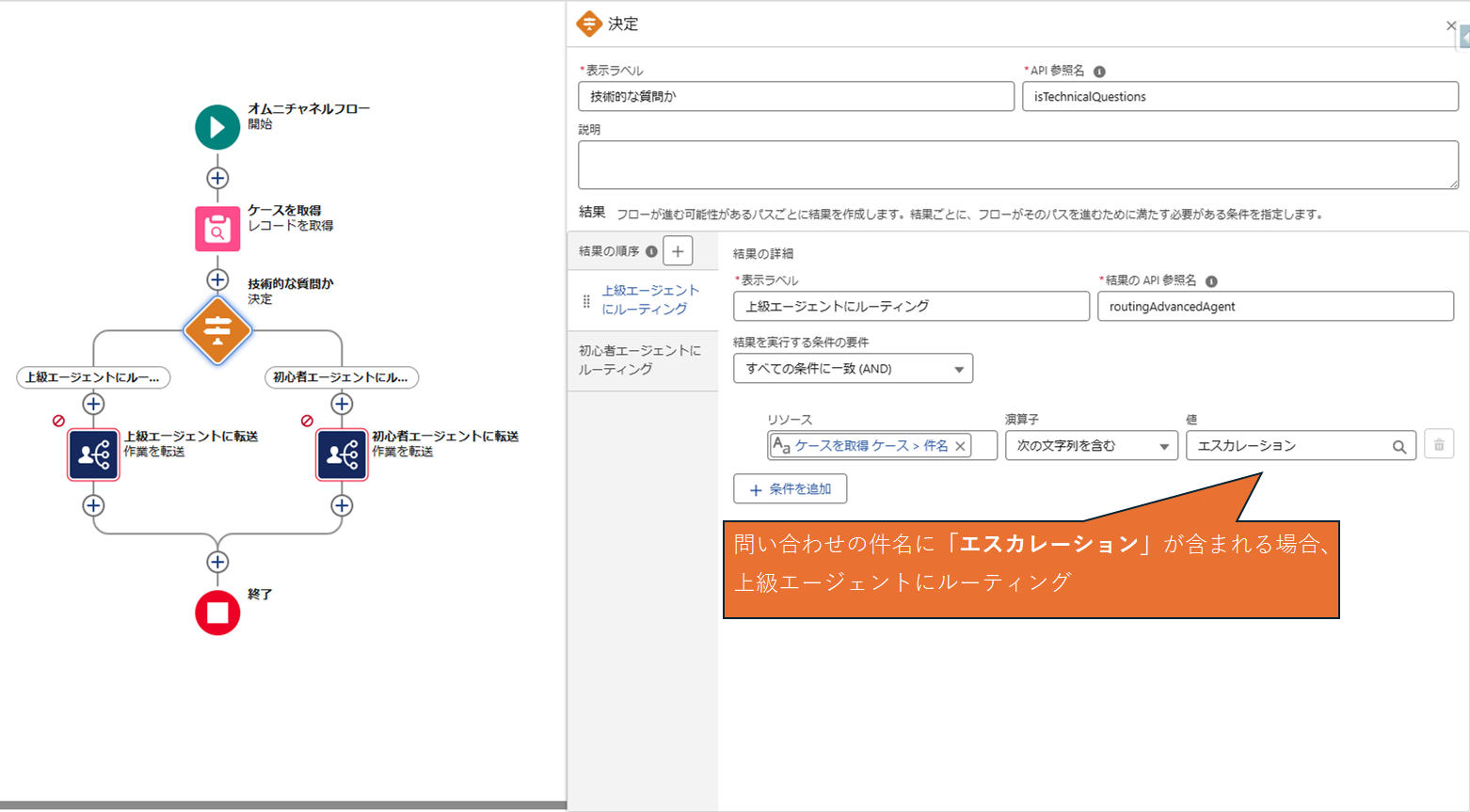
Task: Click 表示ラベル field containing 技術的な質問か
Action: click(796, 96)
